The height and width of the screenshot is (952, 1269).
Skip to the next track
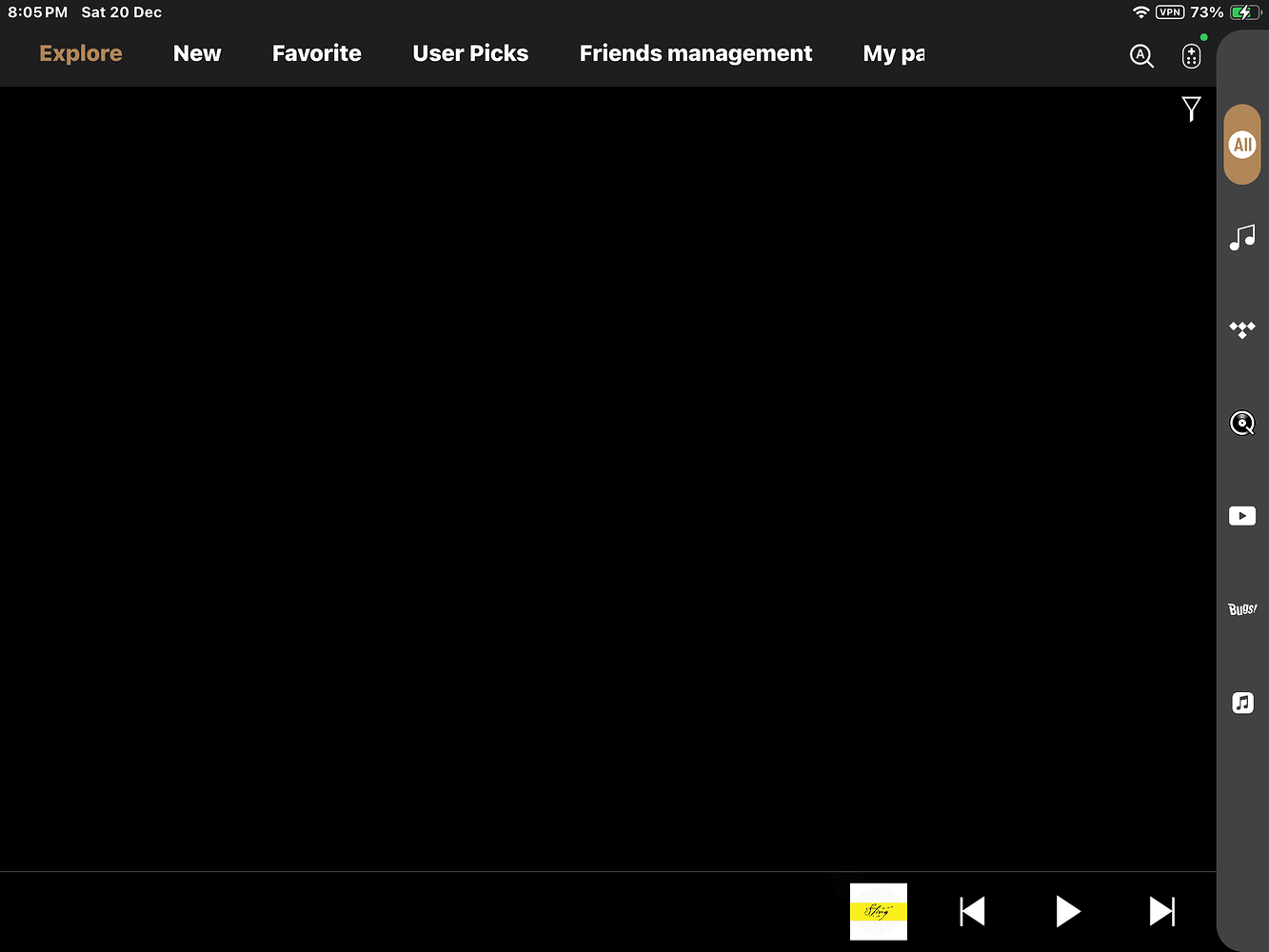click(x=1161, y=911)
